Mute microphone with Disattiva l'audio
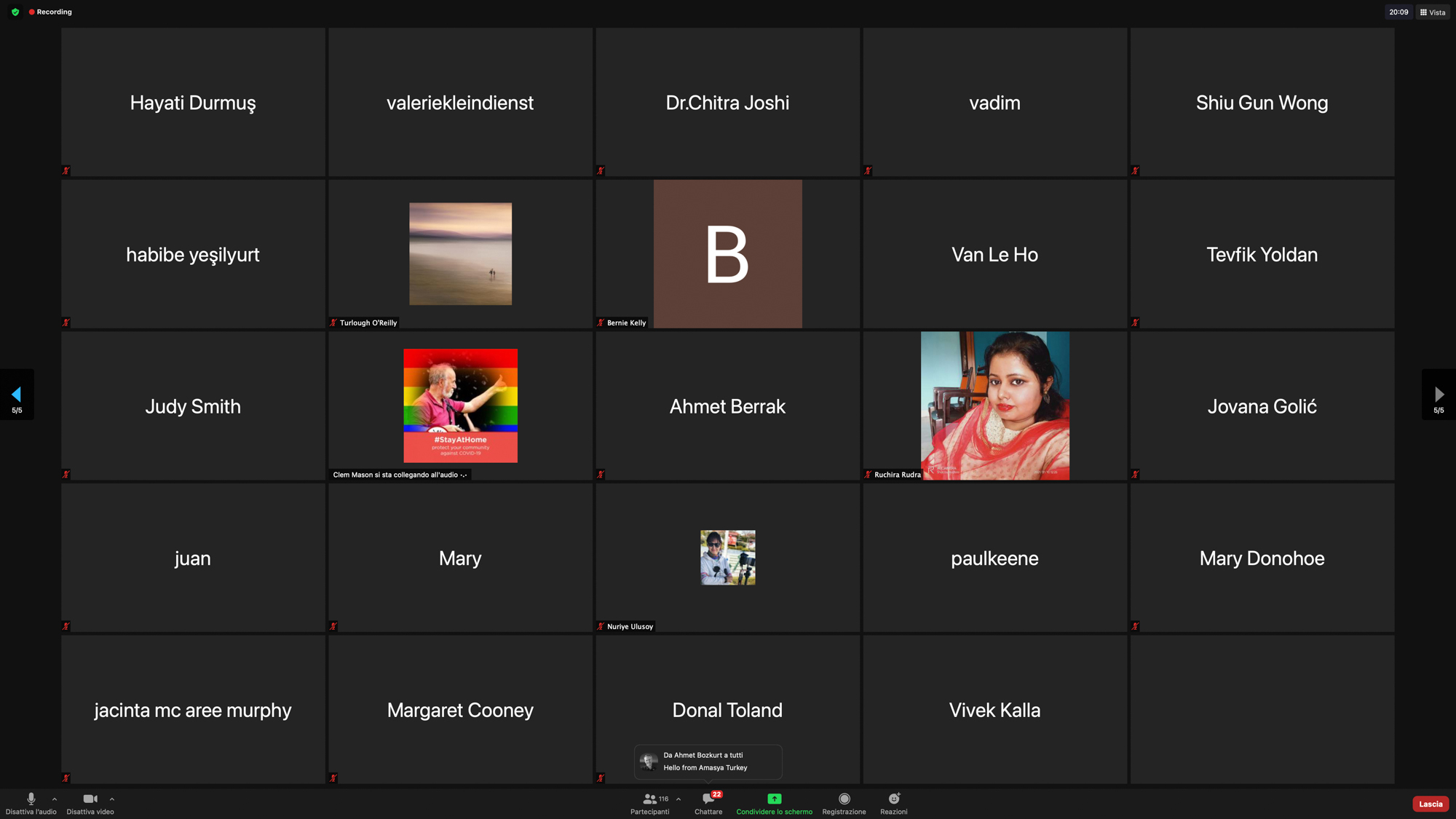Image resolution: width=1456 pixels, height=819 pixels. point(31,799)
